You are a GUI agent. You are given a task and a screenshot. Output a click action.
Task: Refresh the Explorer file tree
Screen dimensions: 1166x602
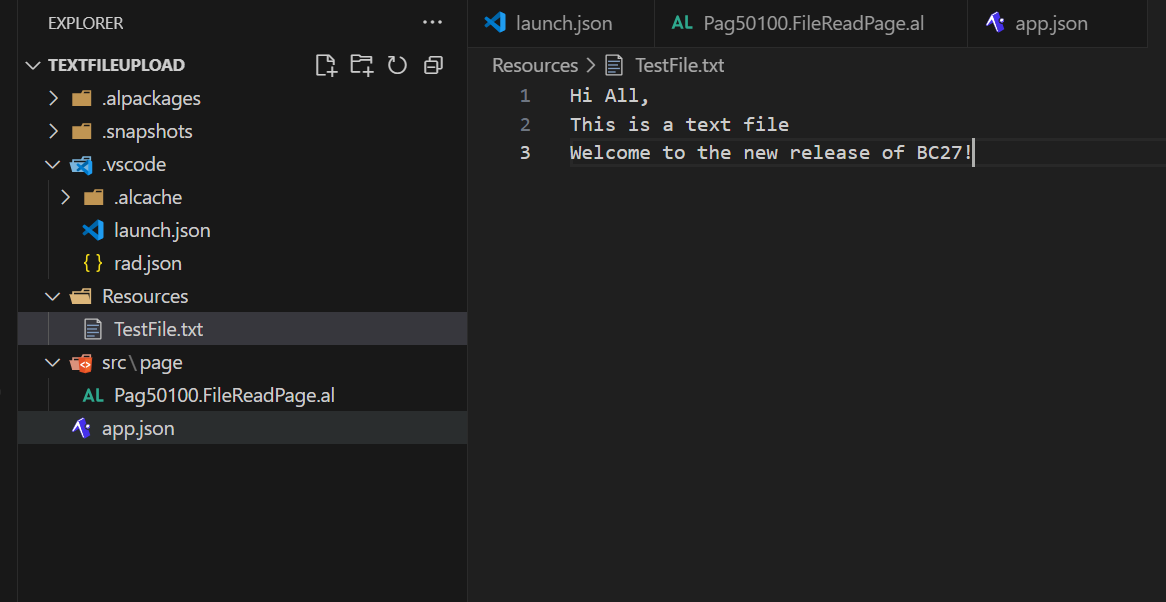pos(397,66)
